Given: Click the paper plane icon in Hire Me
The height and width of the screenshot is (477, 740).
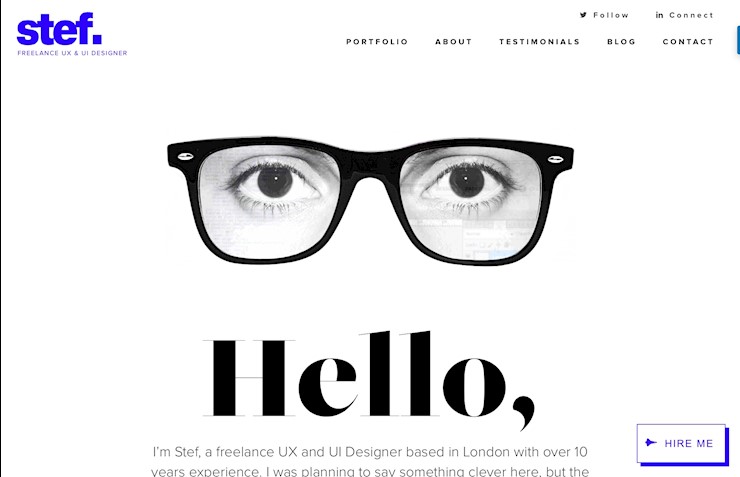Looking at the screenshot, I should [651, 443].
